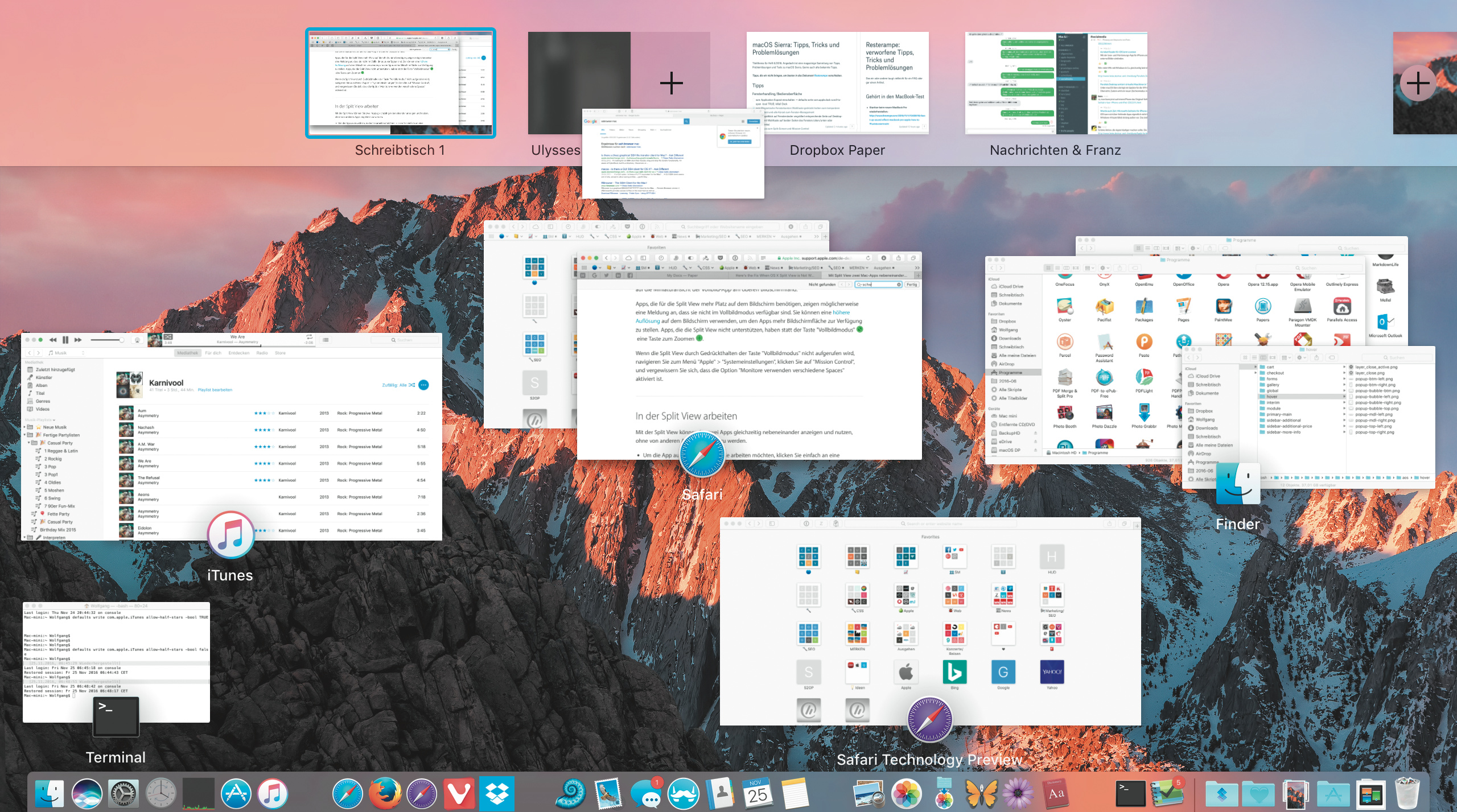This screenshot has width=1457, height=812.
Task: Open Dictionary app from the Dock
Action: (x=1056, y=793)
